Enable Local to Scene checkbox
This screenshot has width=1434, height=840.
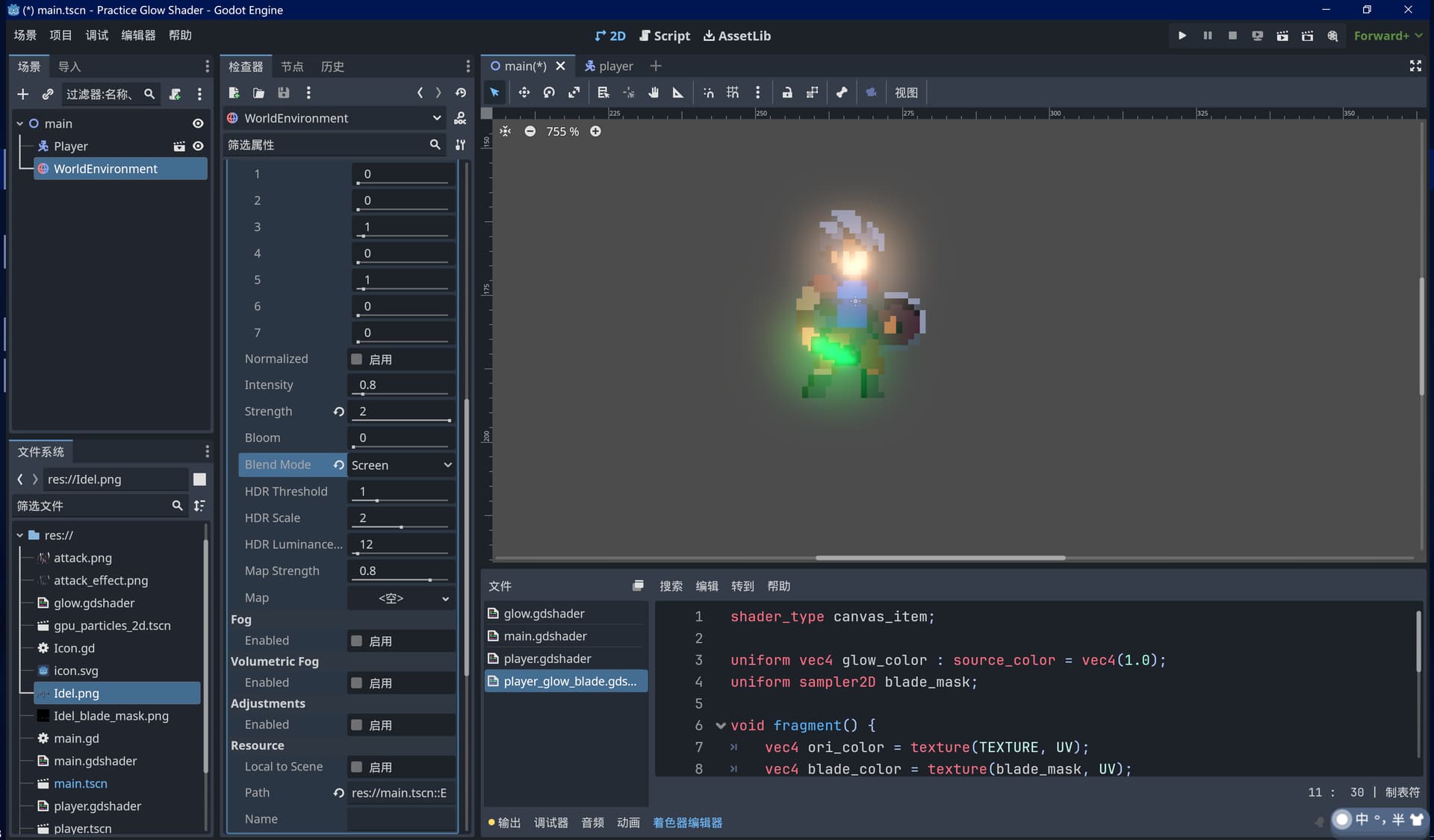tap(356, 767)
